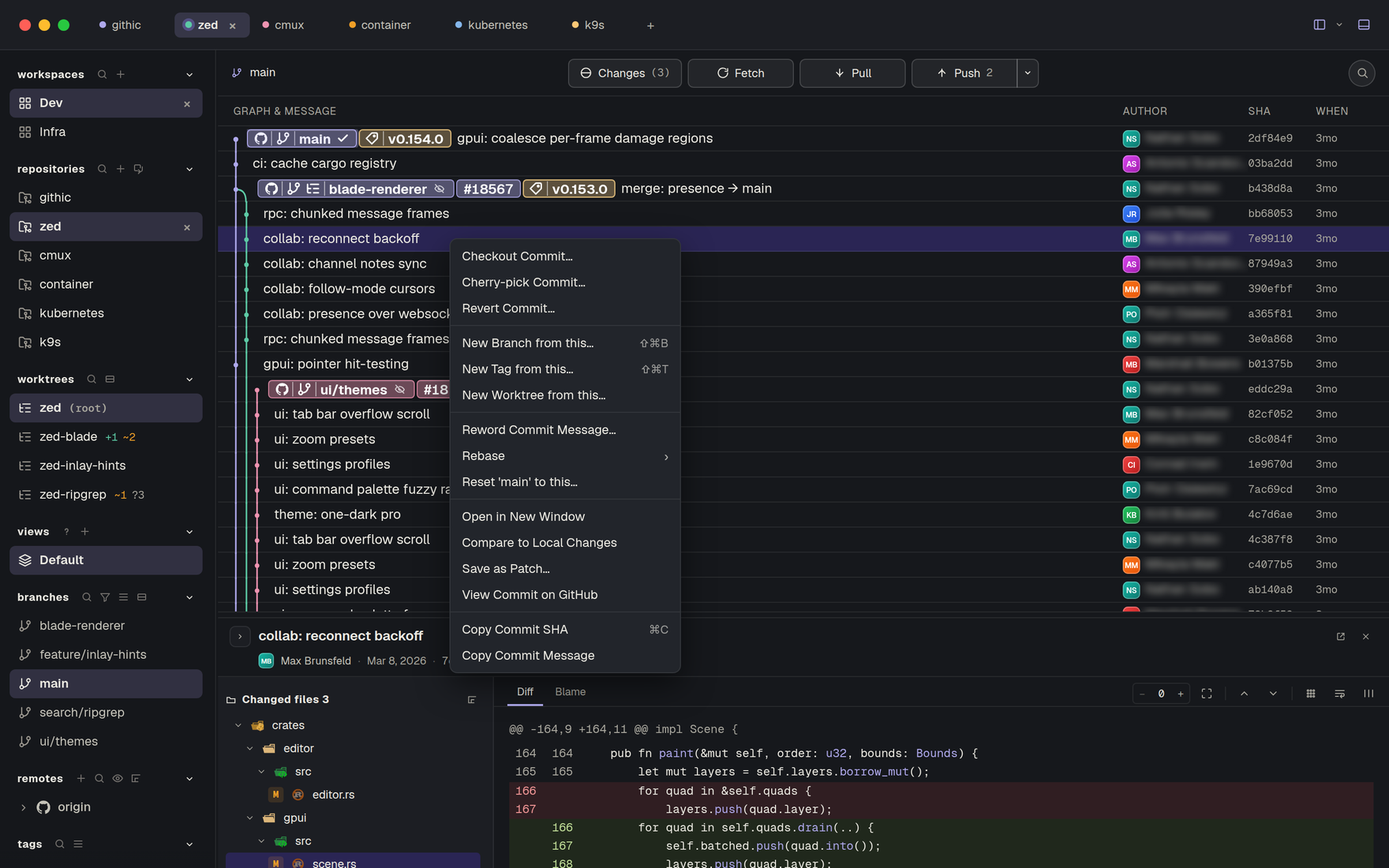Toggle the eye icon in remotes header
The height and width of the screenshot is (868, 1389).
coord(118,779)
